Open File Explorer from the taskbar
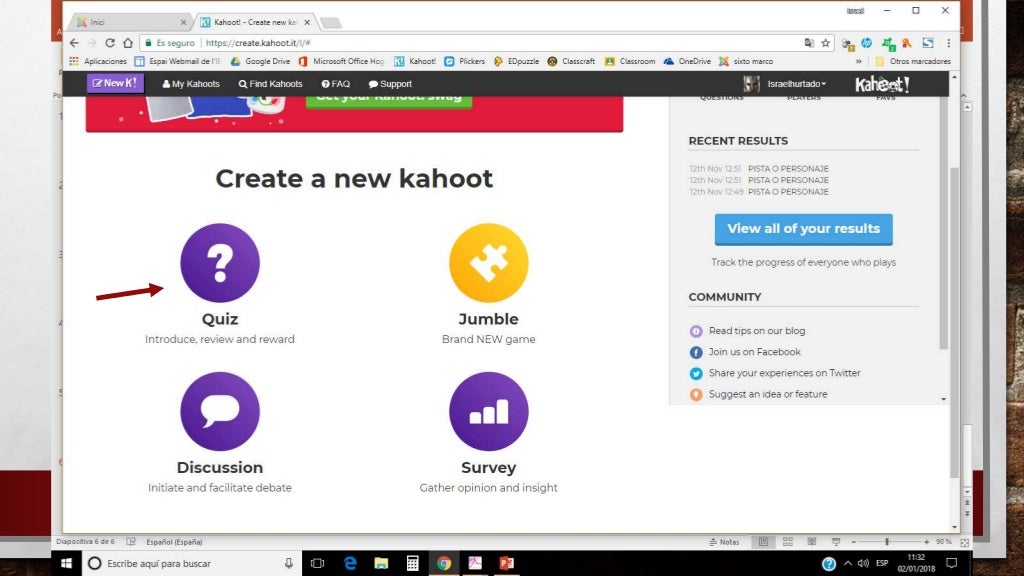 pos(381,563)
